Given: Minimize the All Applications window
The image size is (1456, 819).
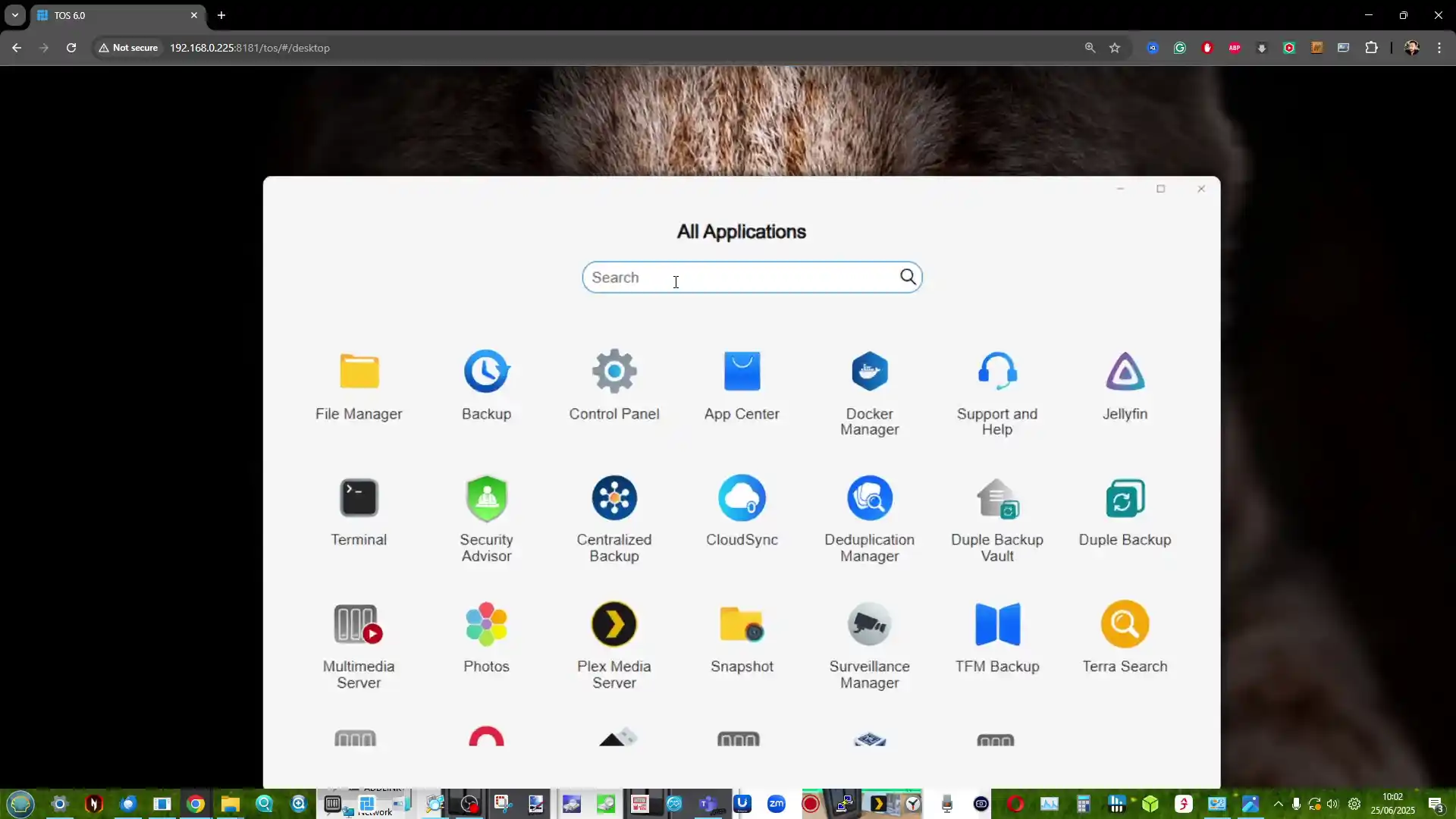Looking at the screenshot, I should [x=1120, y=189].
